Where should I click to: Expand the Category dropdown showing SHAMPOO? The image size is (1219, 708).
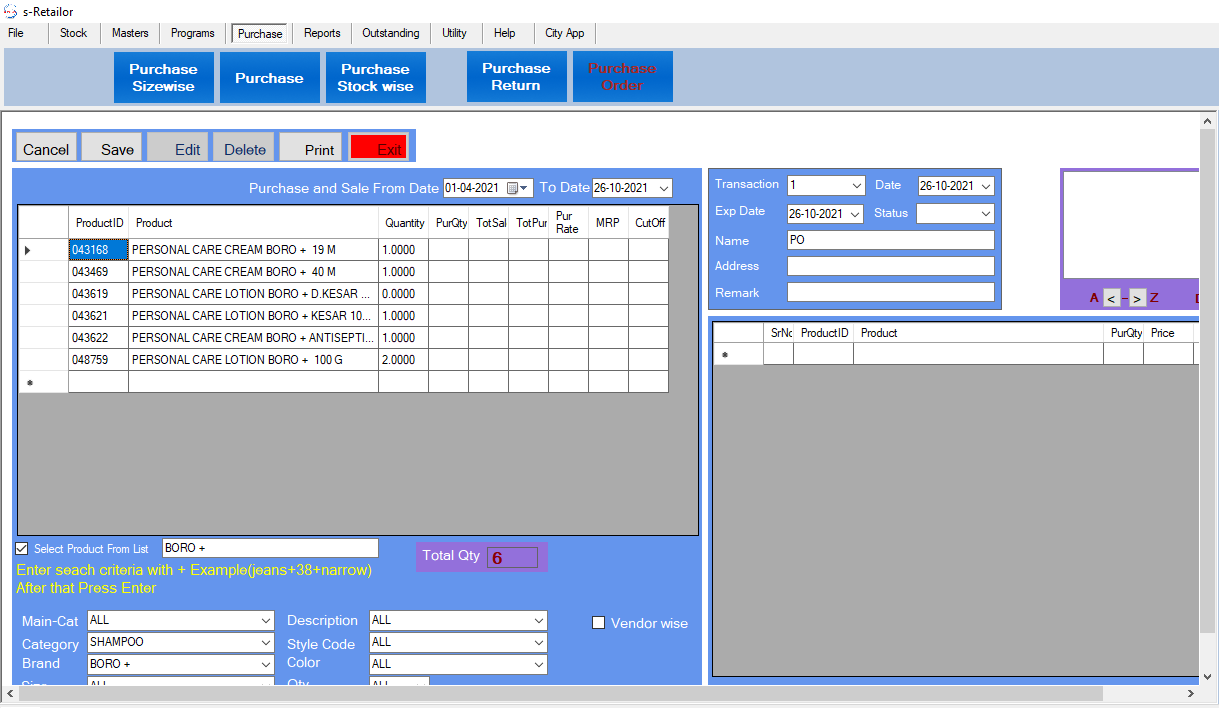[x=265, y=643]
